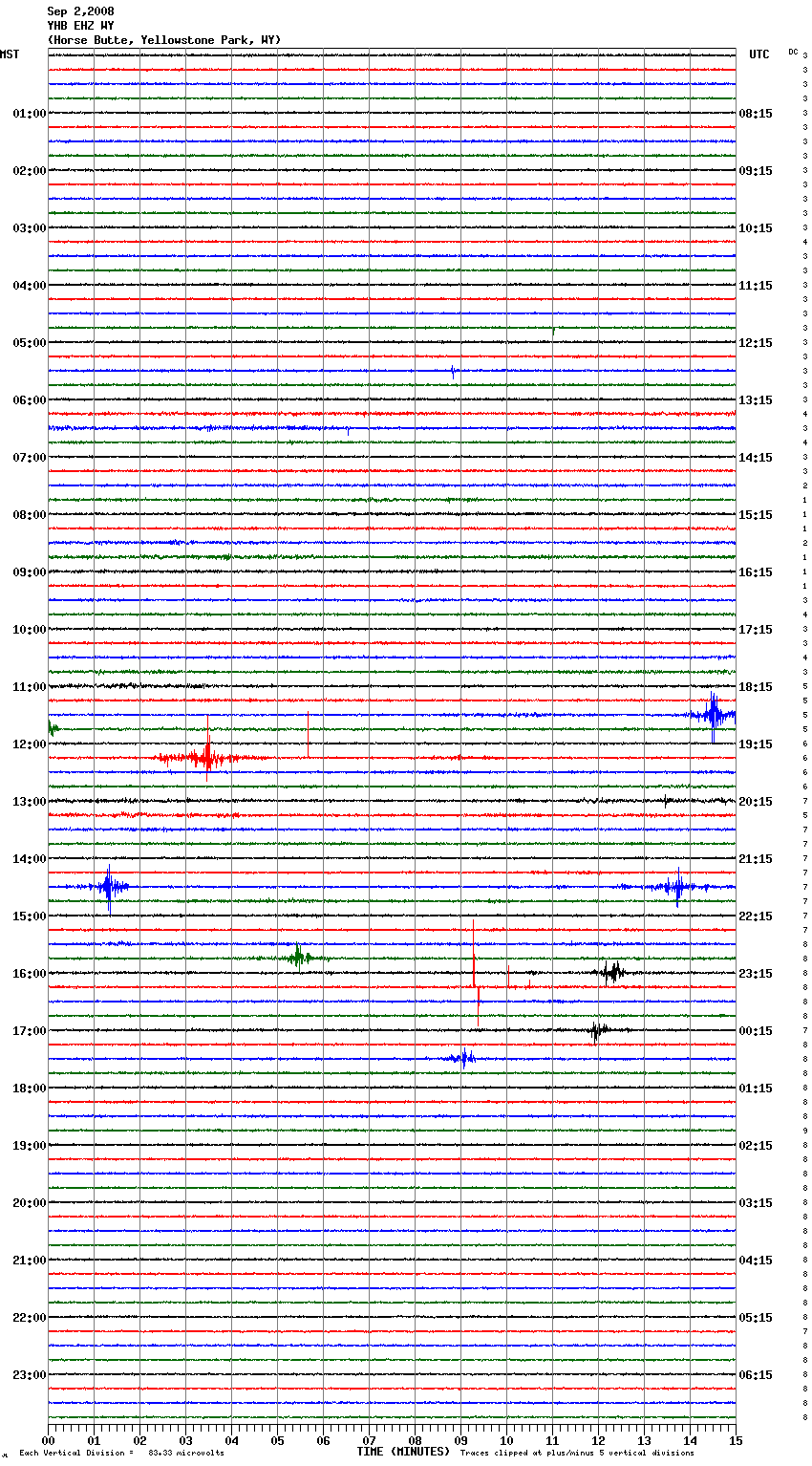Select the 14:00 MST time label

[x=30, y=859]
